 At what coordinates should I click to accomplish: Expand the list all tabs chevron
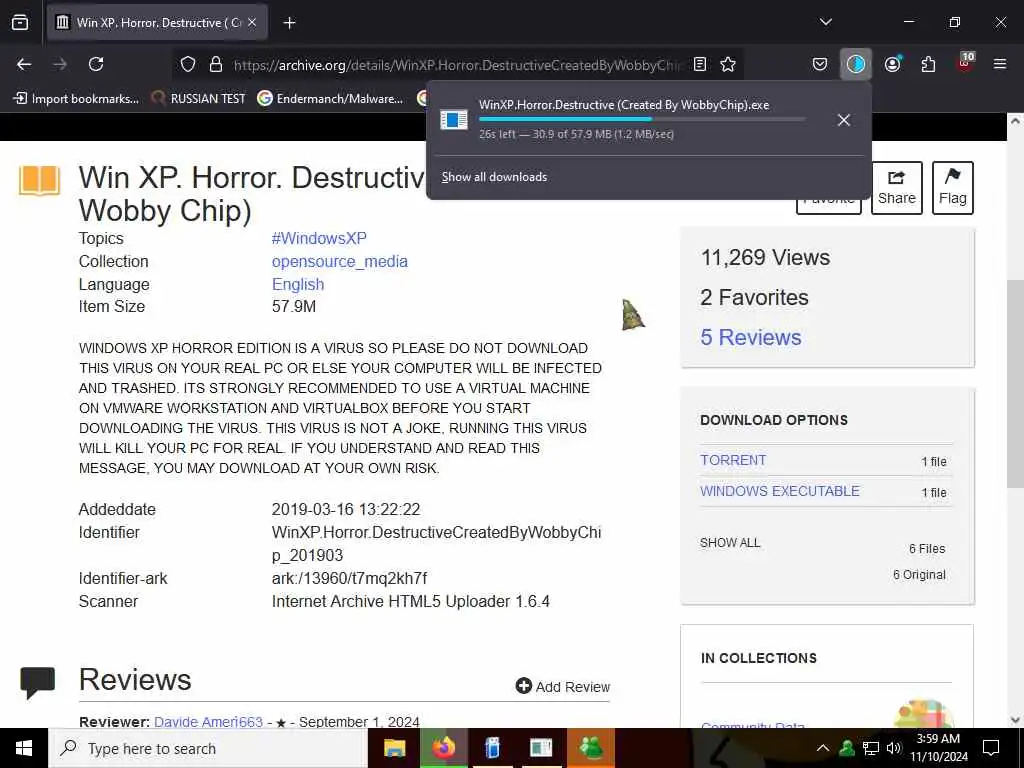[825, 22]
